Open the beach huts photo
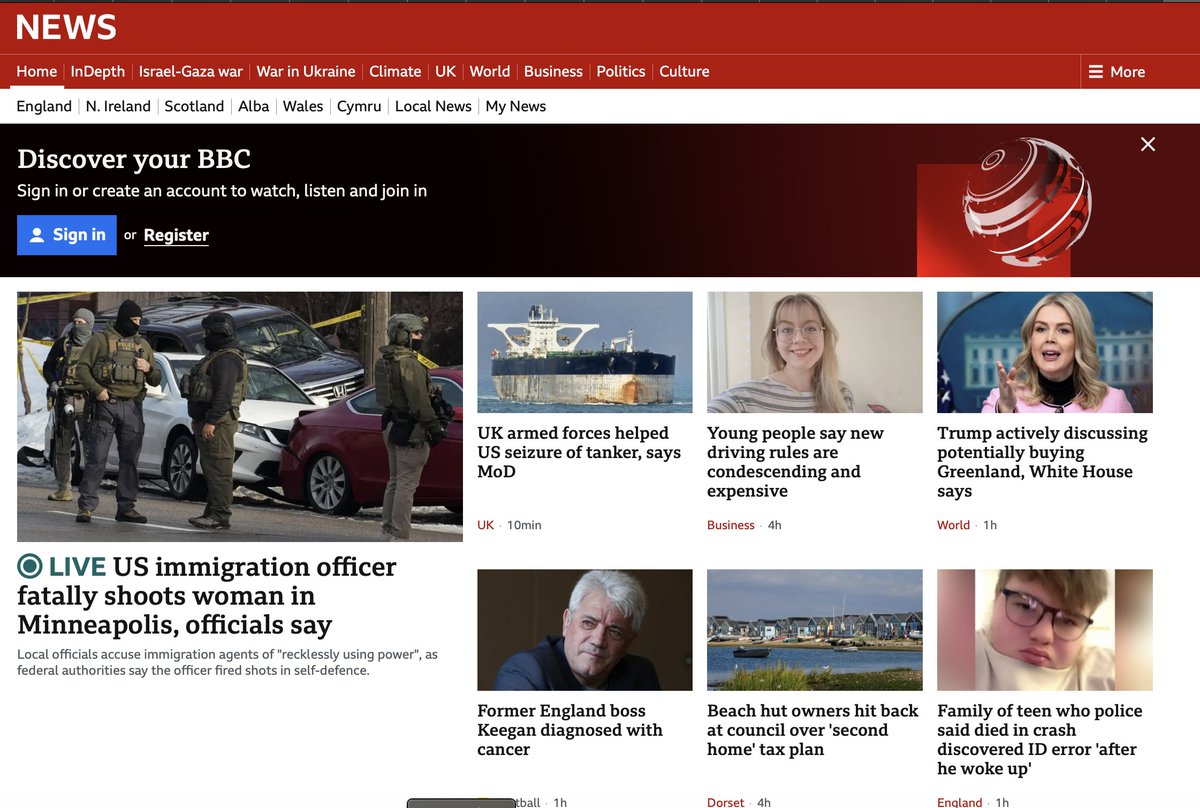 pyautogui.click(x=815, y=630)
